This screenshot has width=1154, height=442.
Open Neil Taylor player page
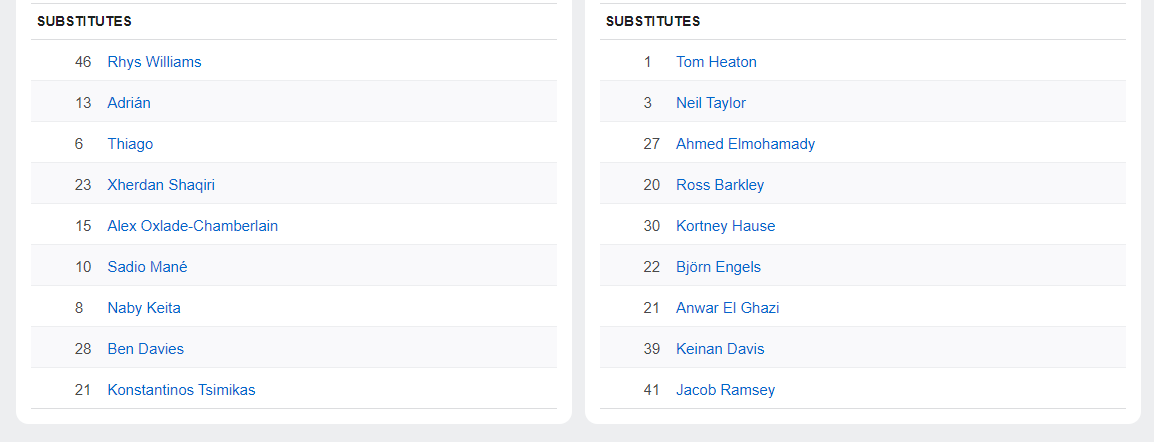pyautogui.click(x=710, y=103)
